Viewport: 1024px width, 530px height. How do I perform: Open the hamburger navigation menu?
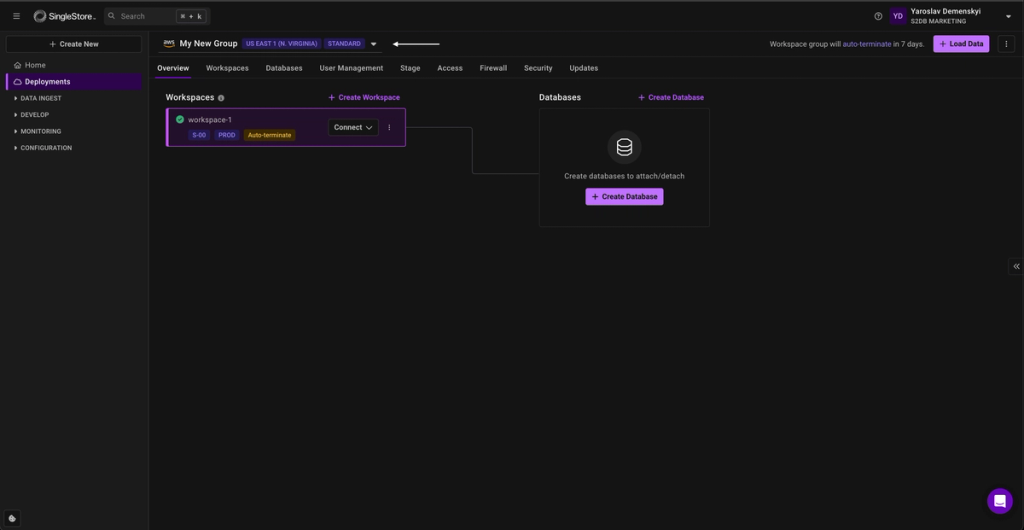(x=16, y=16)
